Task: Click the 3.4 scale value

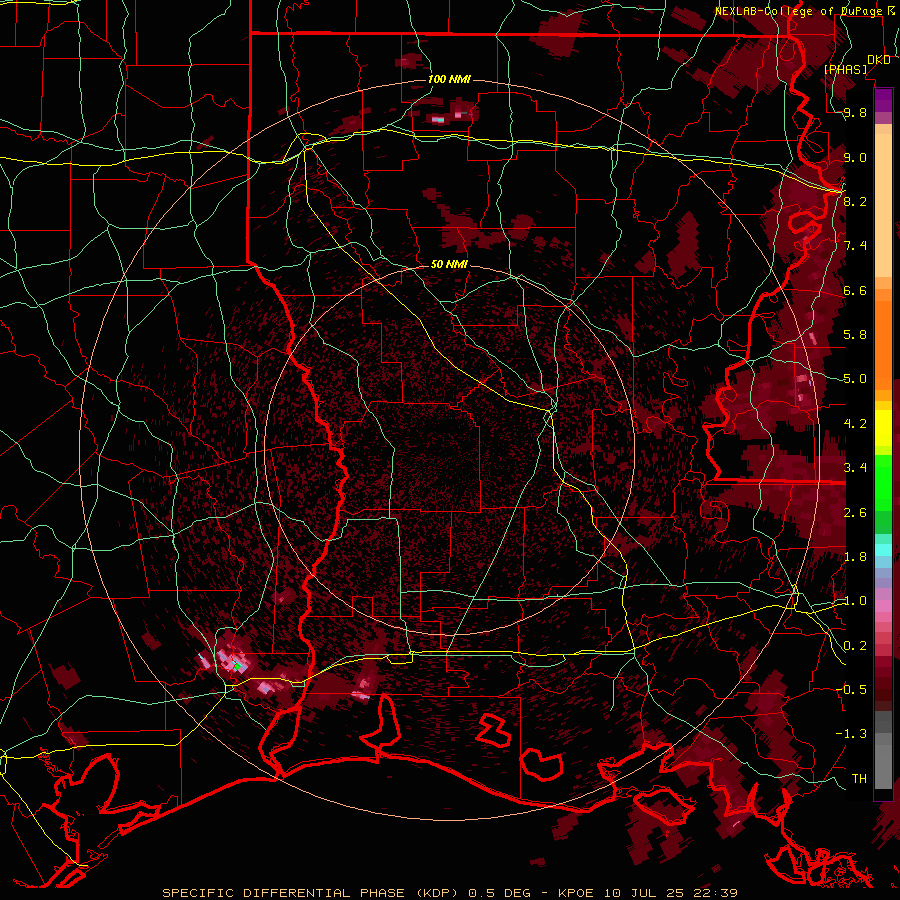Action: click(x=855, y=468)
